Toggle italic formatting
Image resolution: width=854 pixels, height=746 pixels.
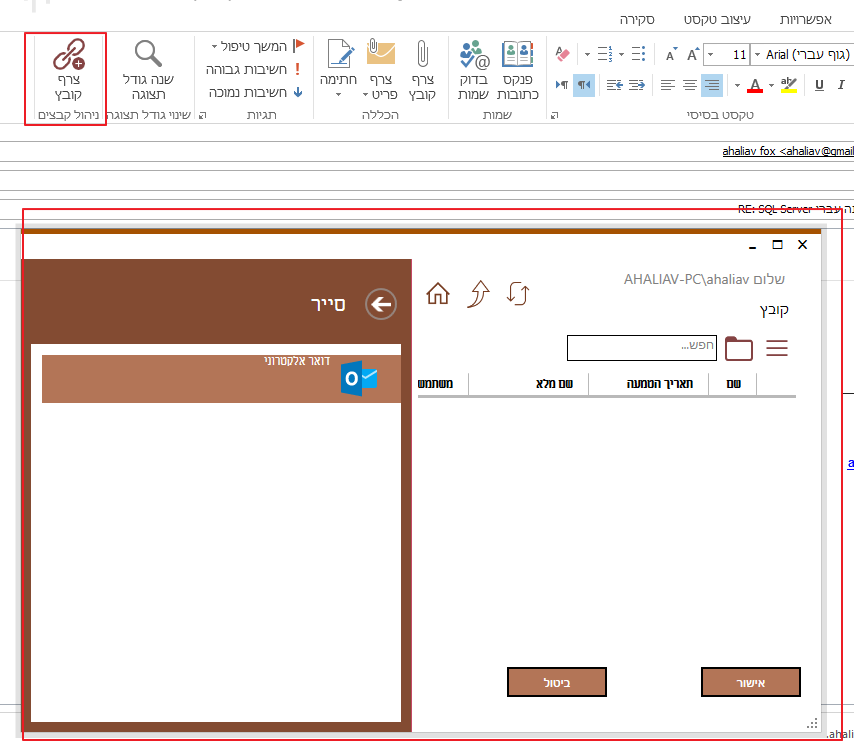(x=841, y=85)
